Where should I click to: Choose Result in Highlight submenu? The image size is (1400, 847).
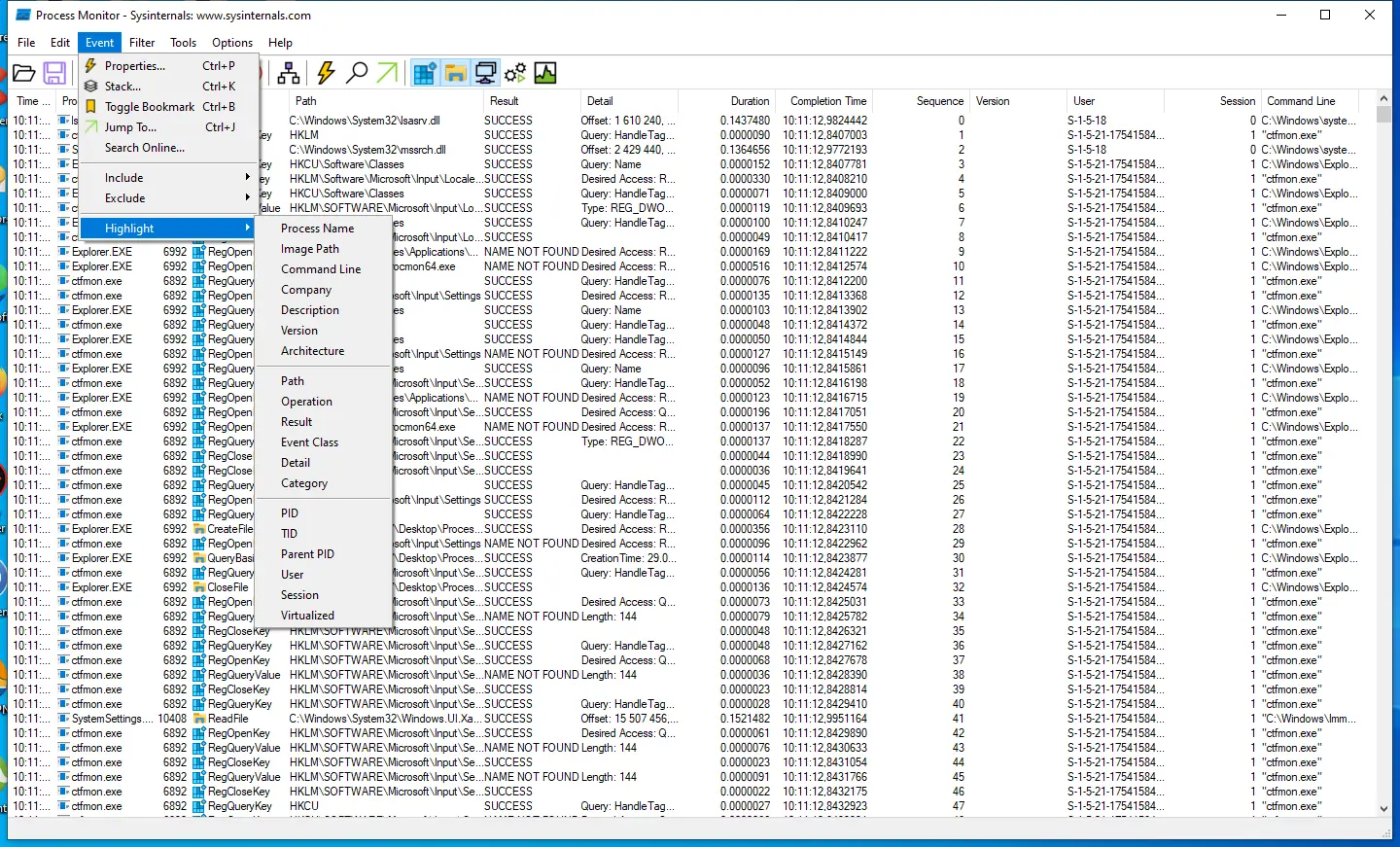pyautogui.click(x=324, y=422)
